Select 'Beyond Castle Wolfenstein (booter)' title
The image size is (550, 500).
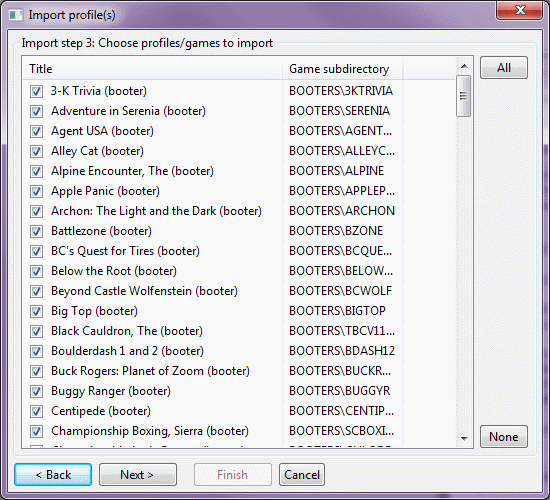(145, 291)
